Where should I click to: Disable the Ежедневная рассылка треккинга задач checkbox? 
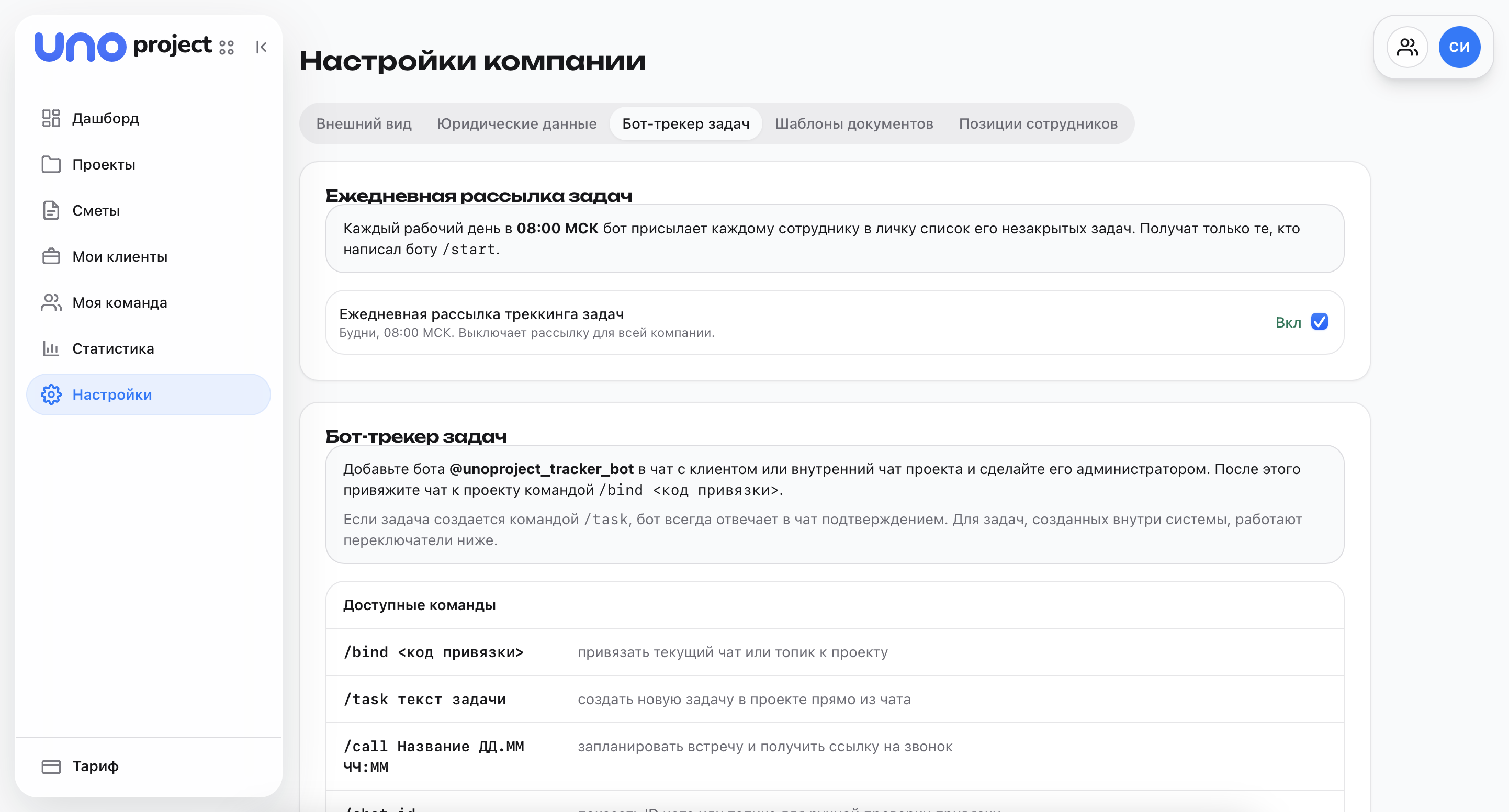tap(1319, 322)
